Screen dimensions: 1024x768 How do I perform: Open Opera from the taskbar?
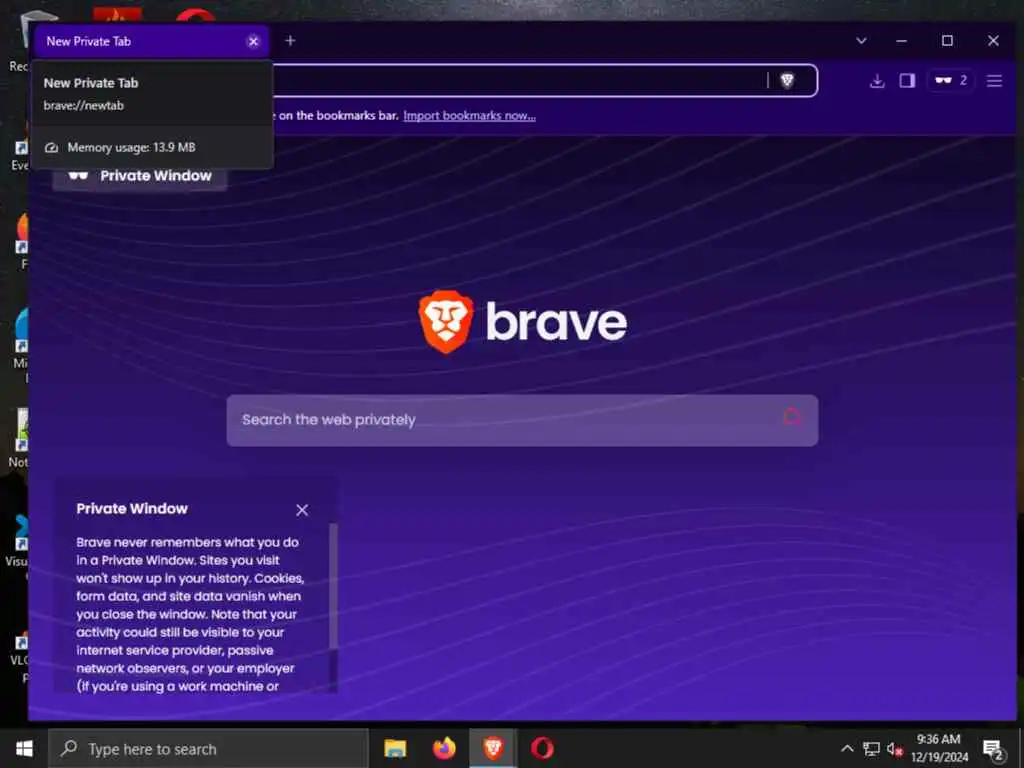pyautogui.click(x=542, y=748)
